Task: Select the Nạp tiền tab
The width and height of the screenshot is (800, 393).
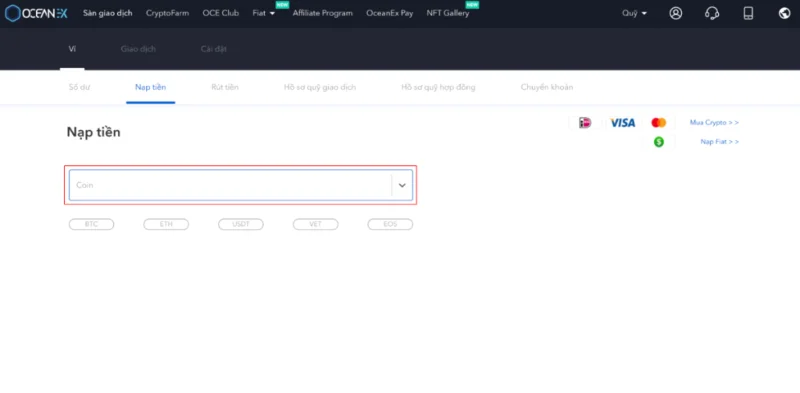Action: tap(151, 87)
